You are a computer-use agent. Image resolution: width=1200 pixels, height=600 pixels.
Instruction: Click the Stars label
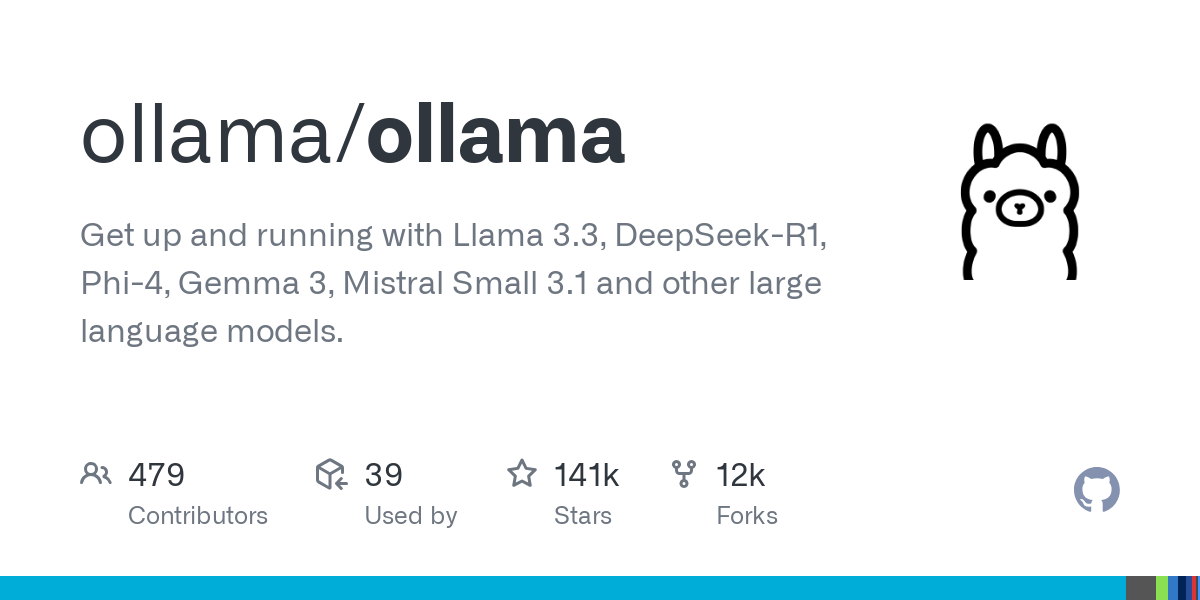pos(583,516)
